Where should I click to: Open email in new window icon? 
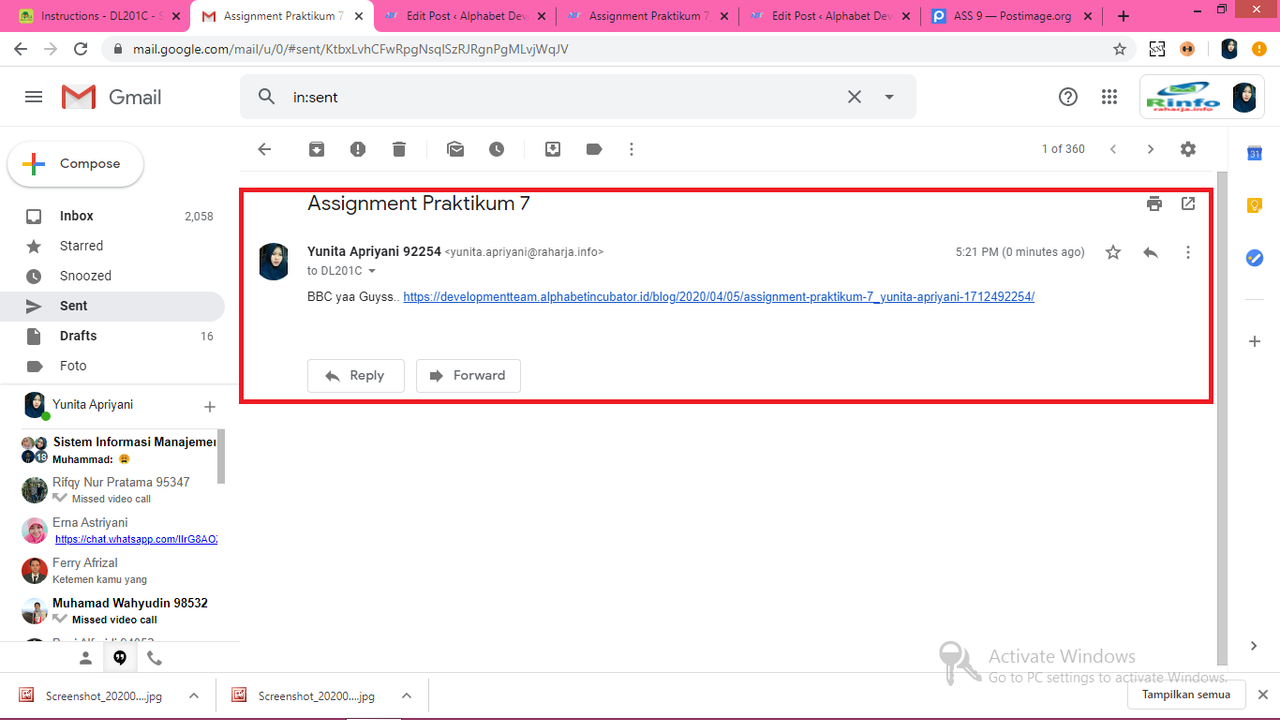(1188, 203)
